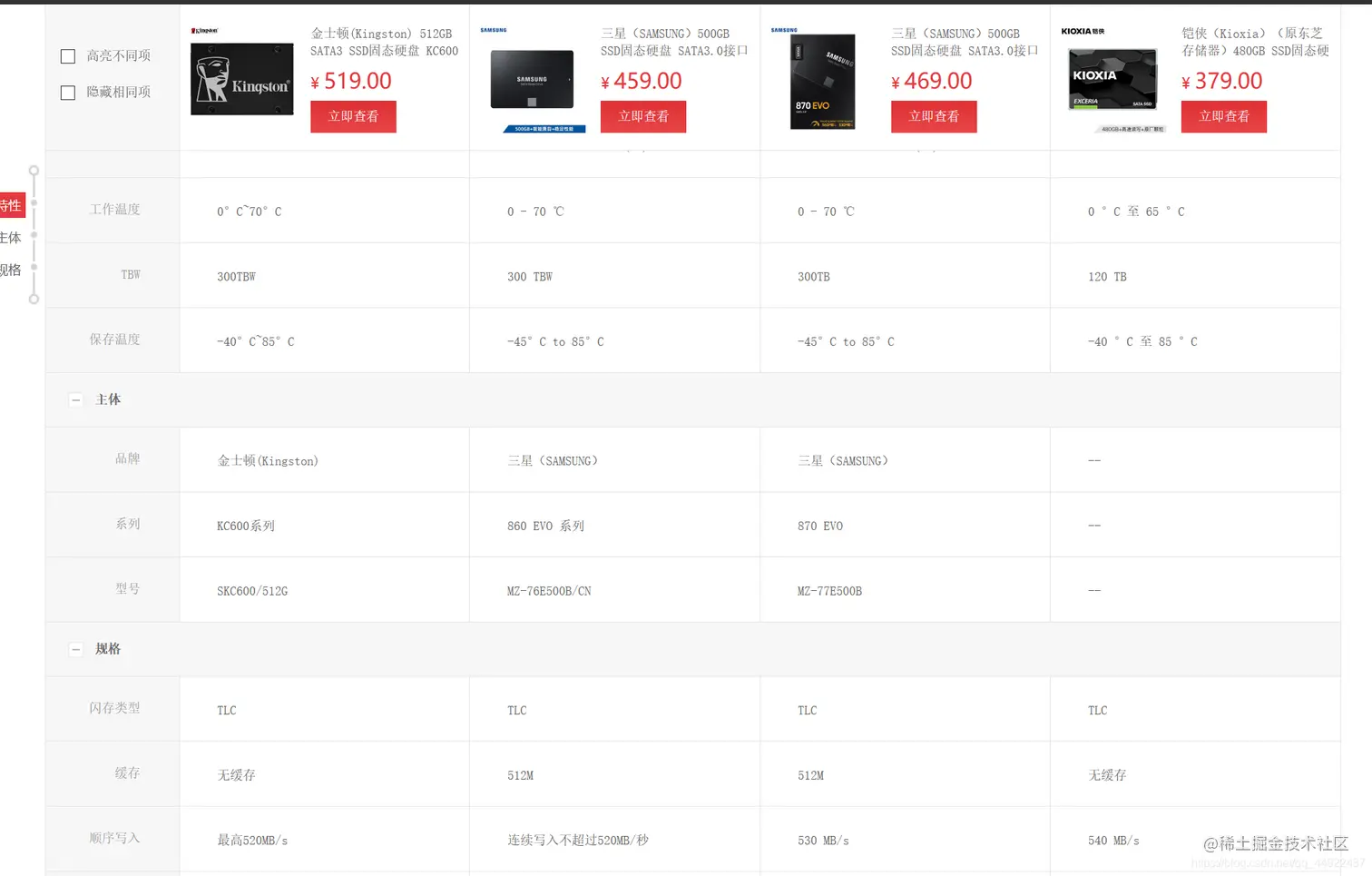The width and height of the screenshot is (1372, 876).
Task: Click the ¥379.00 price
Action: (x=1222, y=82)
